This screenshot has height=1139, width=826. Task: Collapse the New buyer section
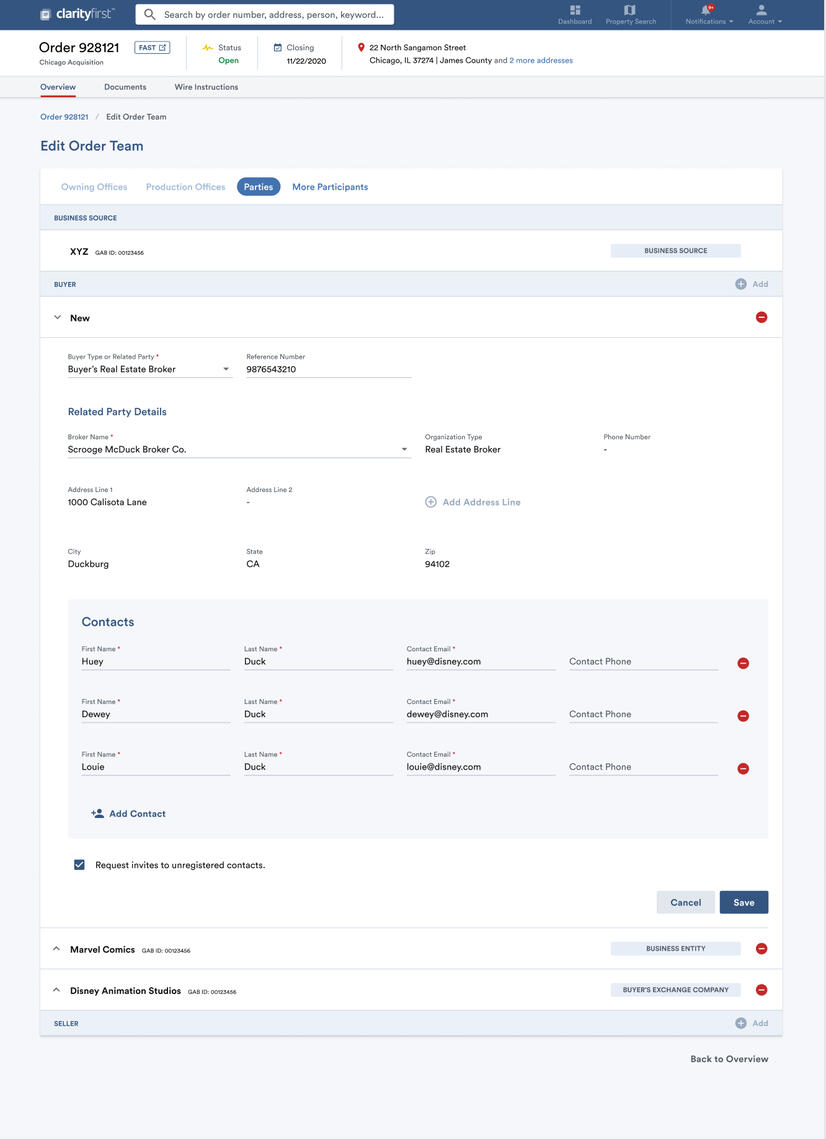tap(57, 318)
